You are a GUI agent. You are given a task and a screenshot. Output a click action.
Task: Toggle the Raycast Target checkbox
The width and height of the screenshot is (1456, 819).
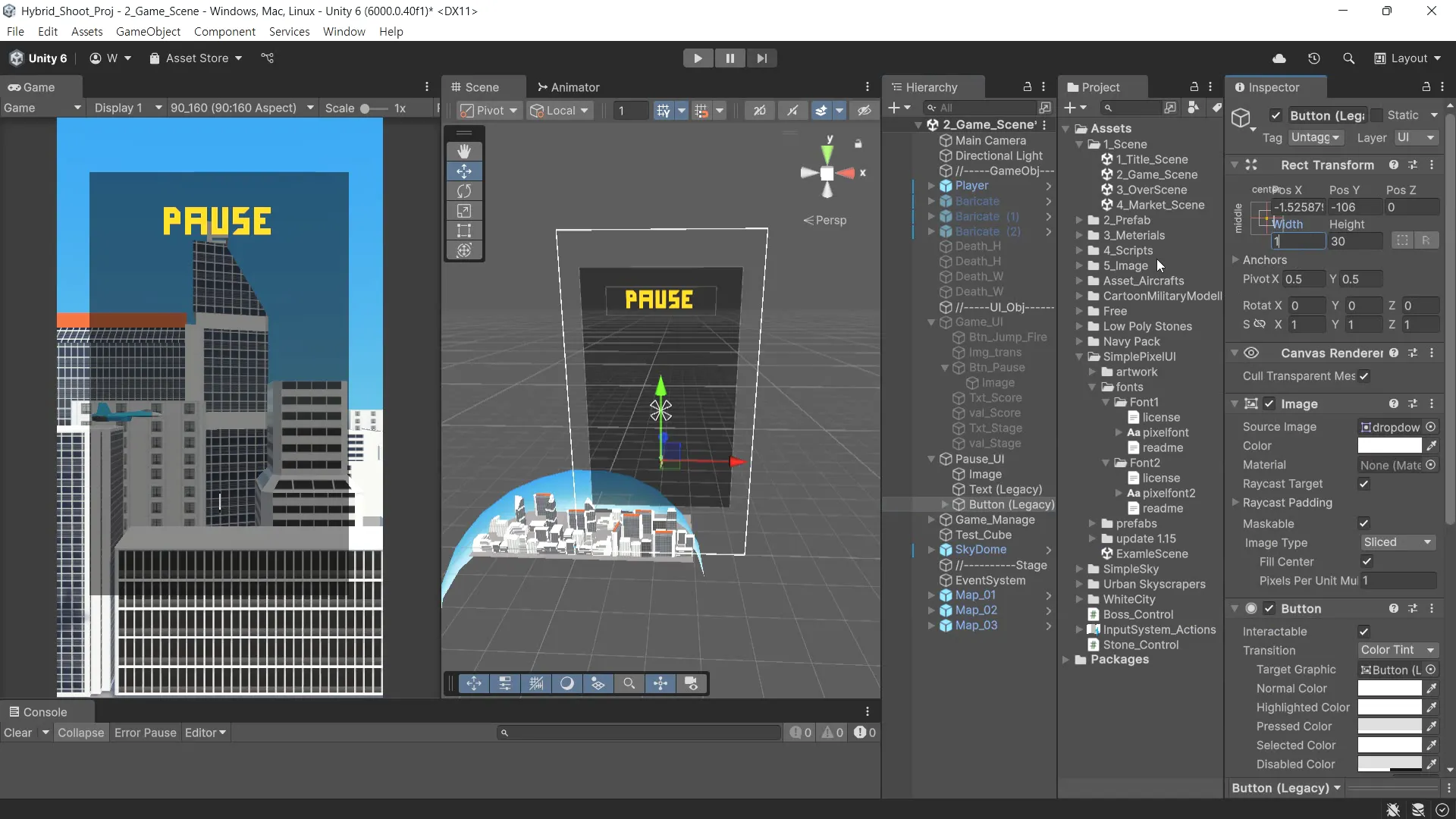(x=1363, y=484)
